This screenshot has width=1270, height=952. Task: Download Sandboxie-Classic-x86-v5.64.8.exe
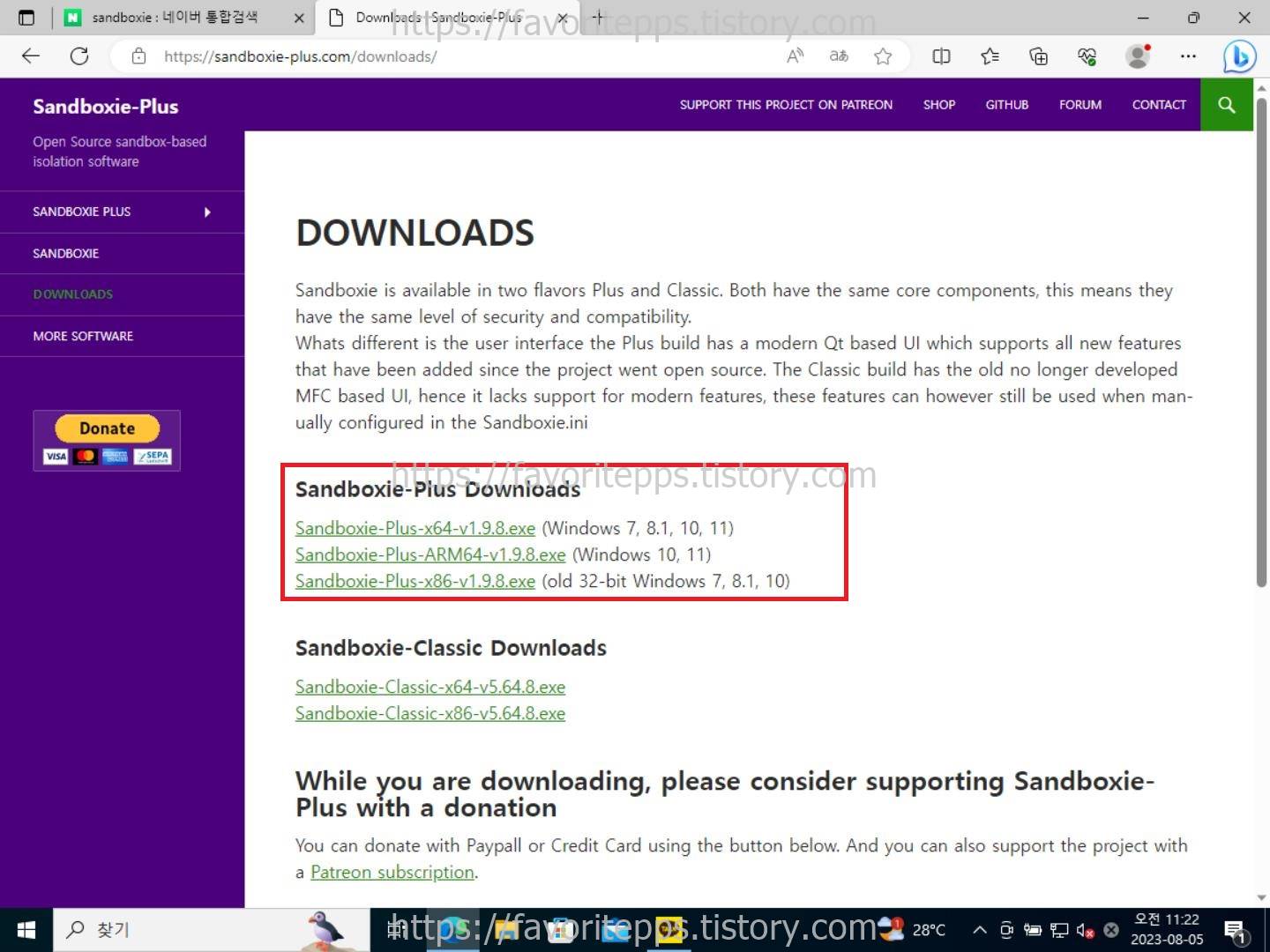point(430,713)
